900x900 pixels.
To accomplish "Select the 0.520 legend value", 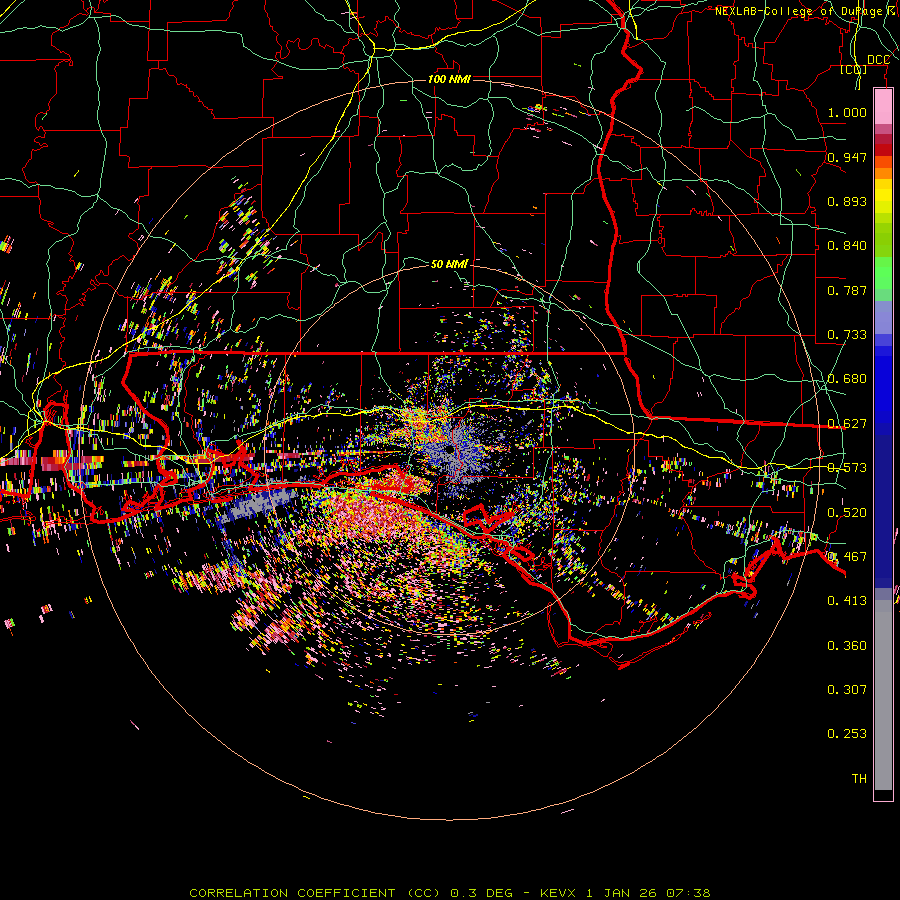I will (x=847, y=513).
